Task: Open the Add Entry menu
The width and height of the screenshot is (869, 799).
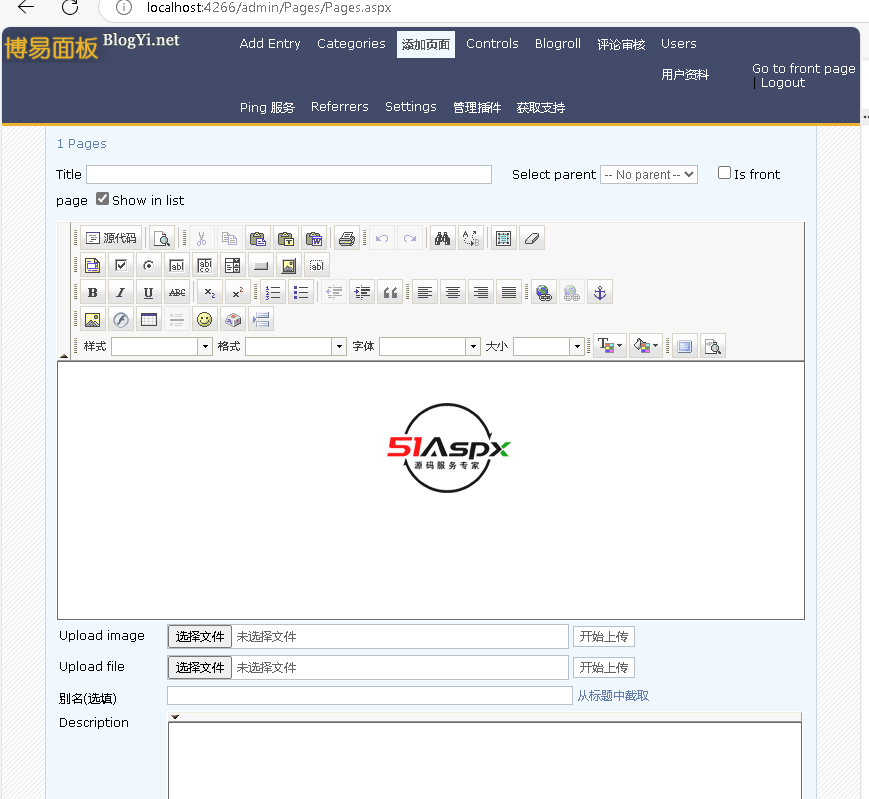Action: (270, 44)
